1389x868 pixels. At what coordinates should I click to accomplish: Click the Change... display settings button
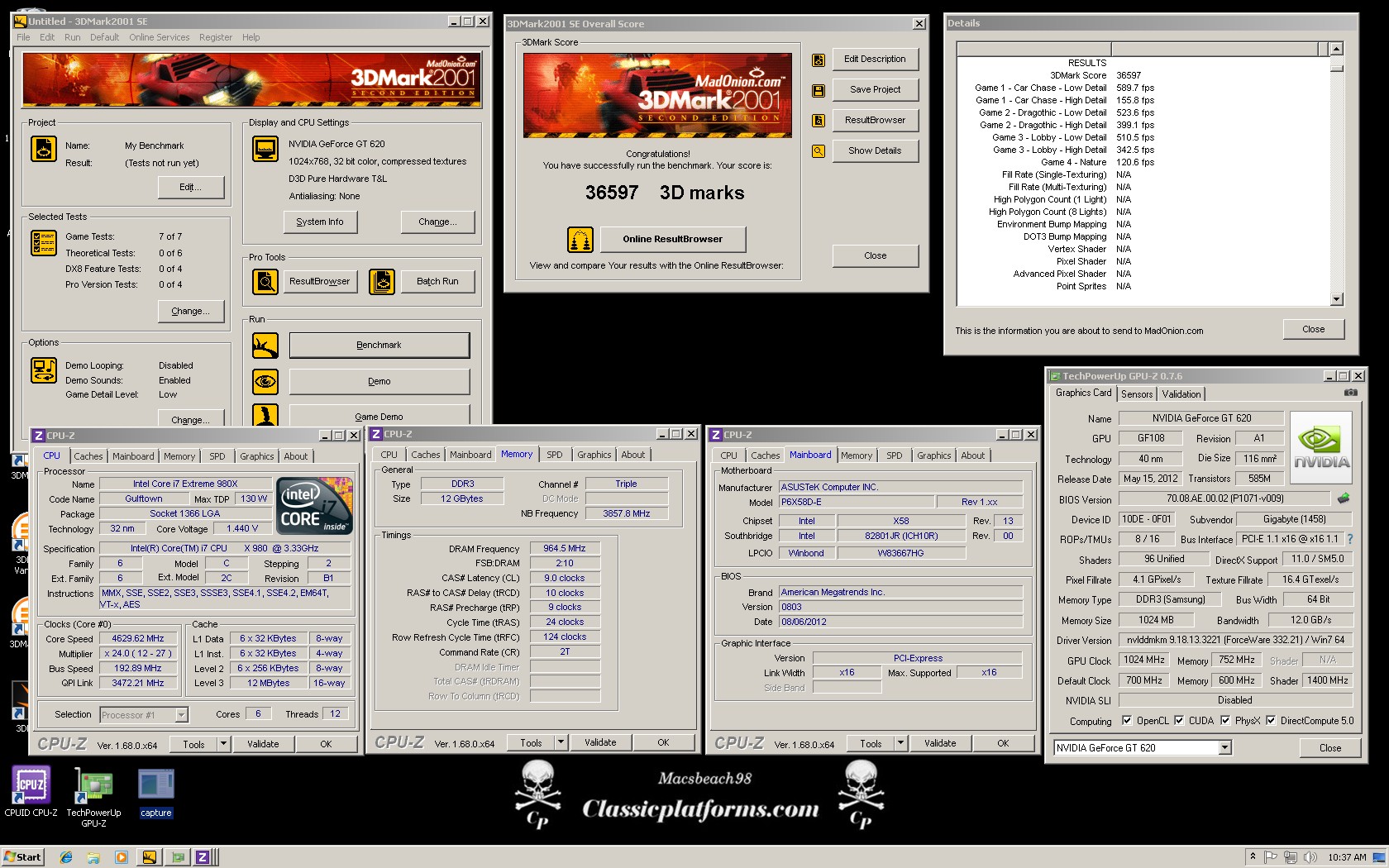point(438,222)
